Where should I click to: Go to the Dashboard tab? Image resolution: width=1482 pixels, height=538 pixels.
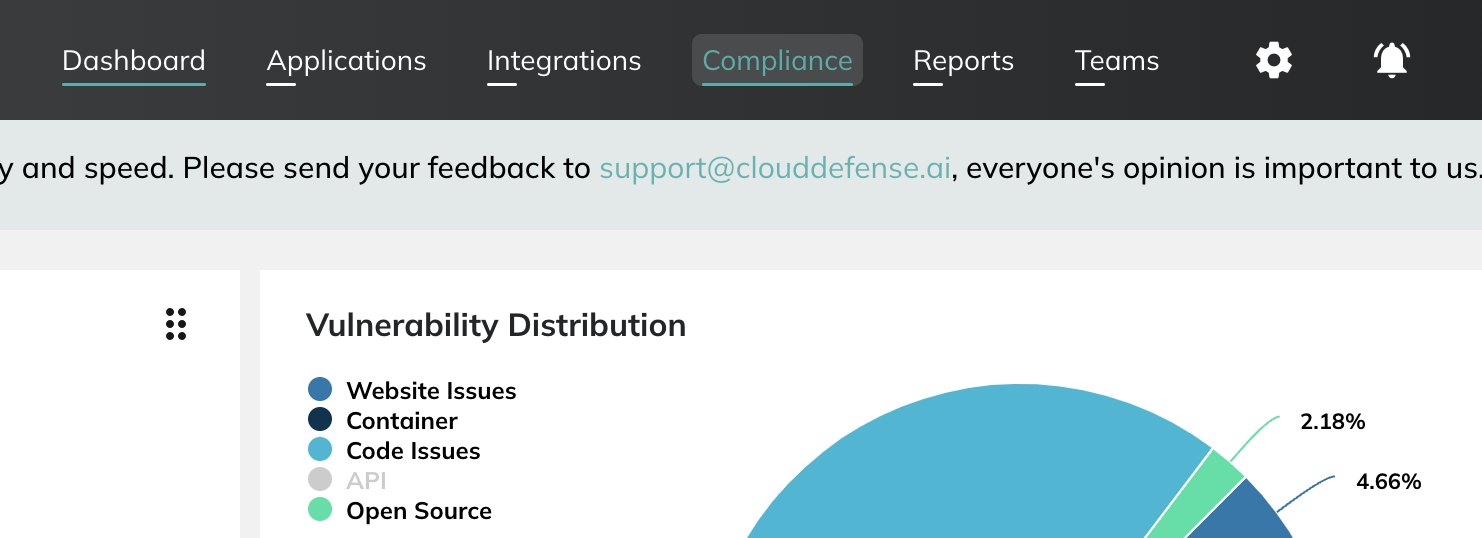point(134,61)
